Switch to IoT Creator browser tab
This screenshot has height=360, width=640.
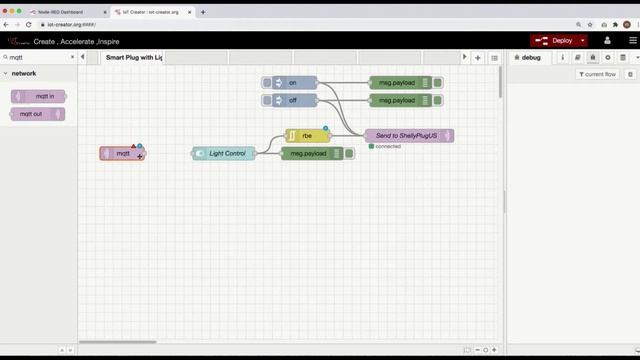[x=151, y=12]
